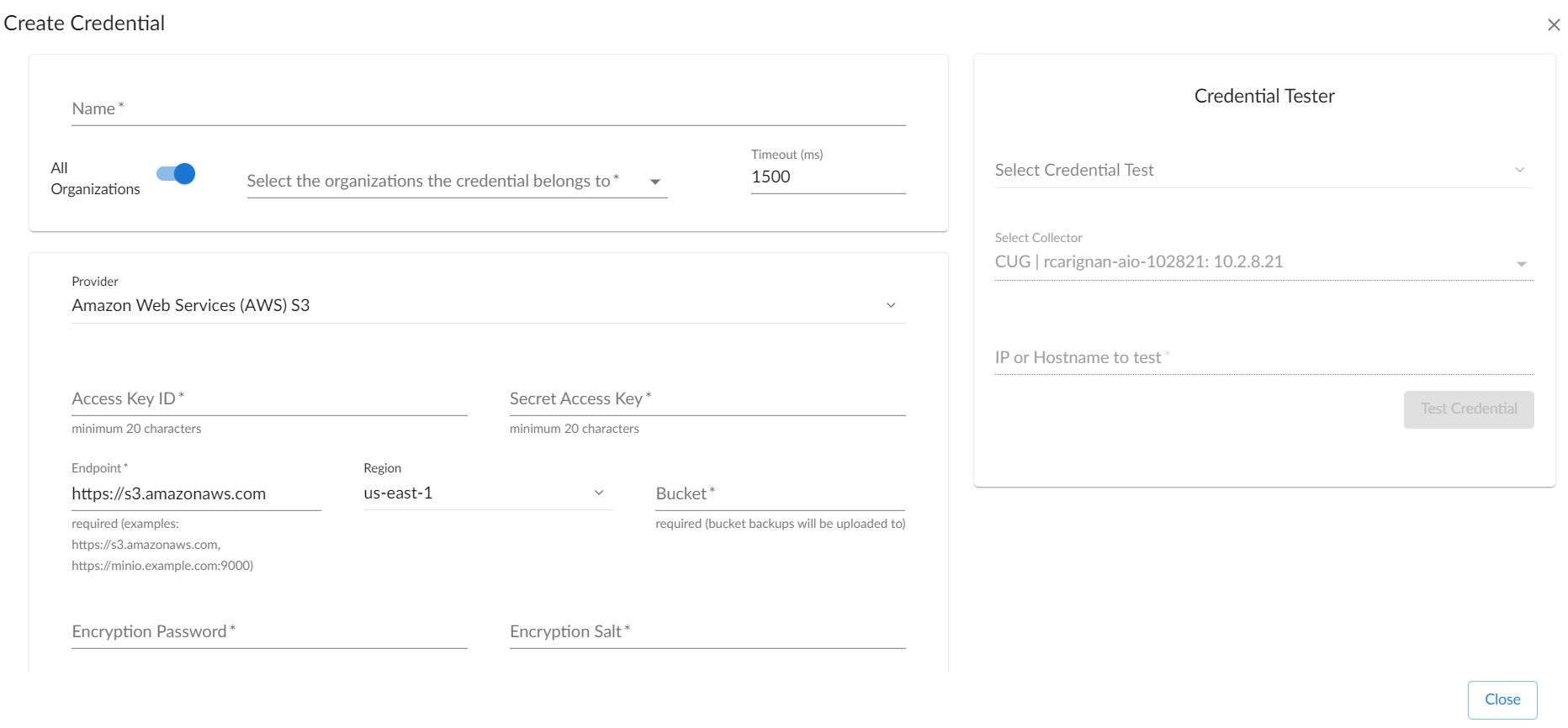
Task: Click the Timeout (ms) field
Action: click(827, 177)
